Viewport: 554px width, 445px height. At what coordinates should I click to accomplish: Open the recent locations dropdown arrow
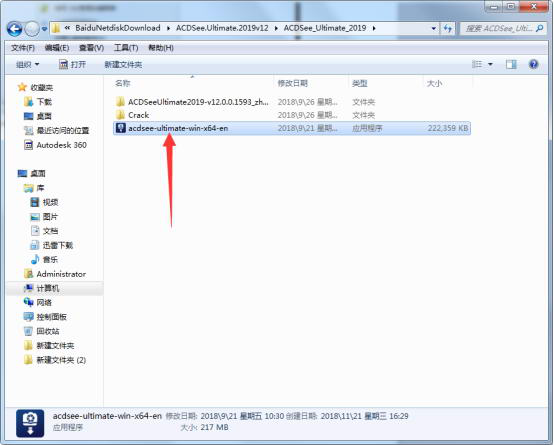tap(44, 29)
